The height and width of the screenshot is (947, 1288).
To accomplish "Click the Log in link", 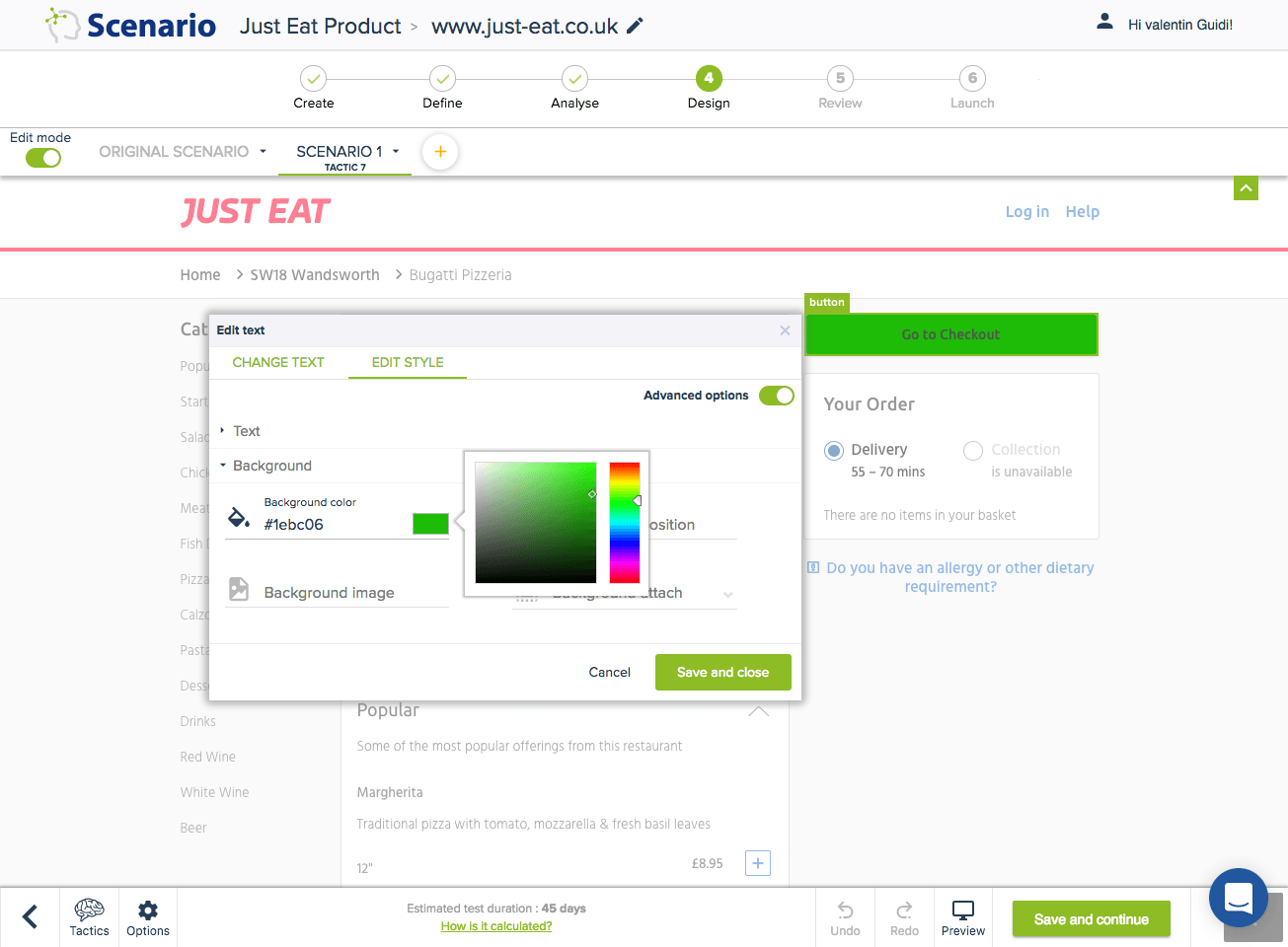I will (x=1027, y=211).
